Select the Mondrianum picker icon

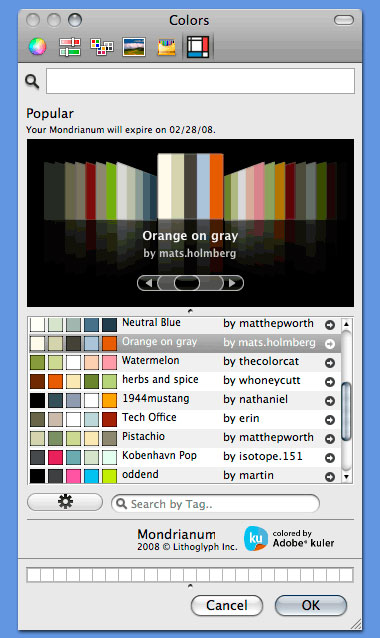click(198, 46)
